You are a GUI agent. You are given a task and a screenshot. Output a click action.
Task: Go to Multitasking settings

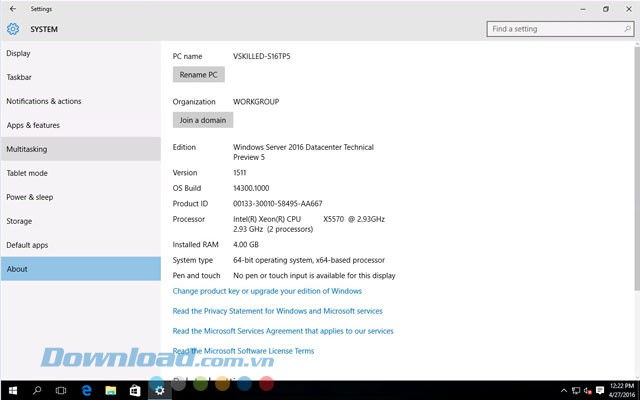click(27, 149)
